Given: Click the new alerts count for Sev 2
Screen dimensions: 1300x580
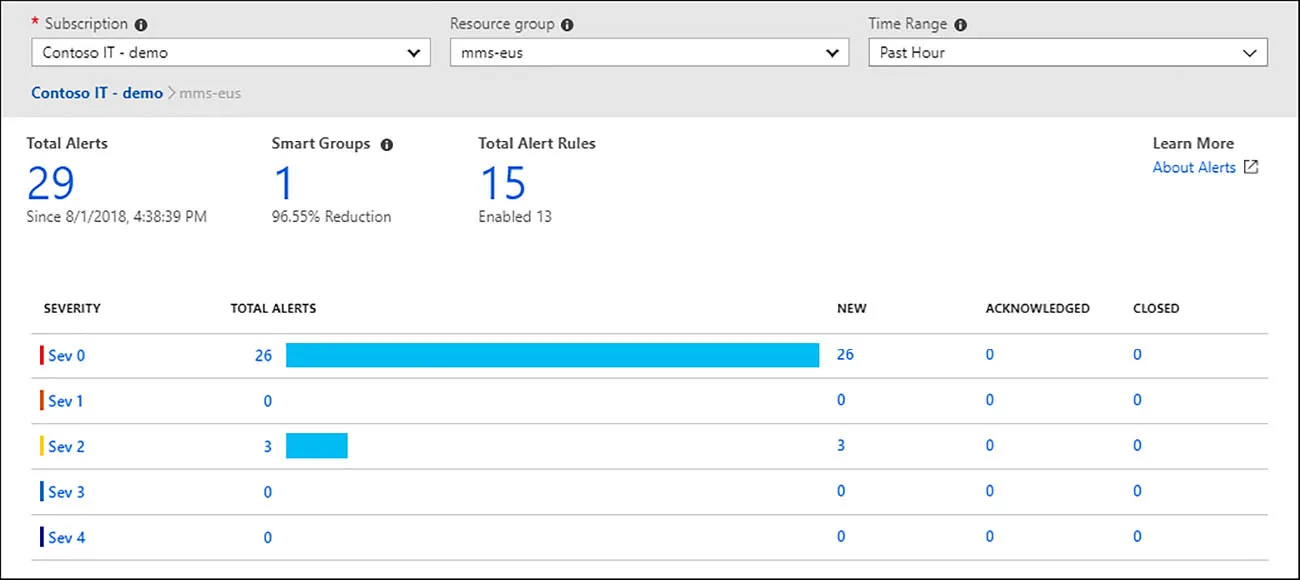Looking at the screenshot, I should [x=844, y=446].
